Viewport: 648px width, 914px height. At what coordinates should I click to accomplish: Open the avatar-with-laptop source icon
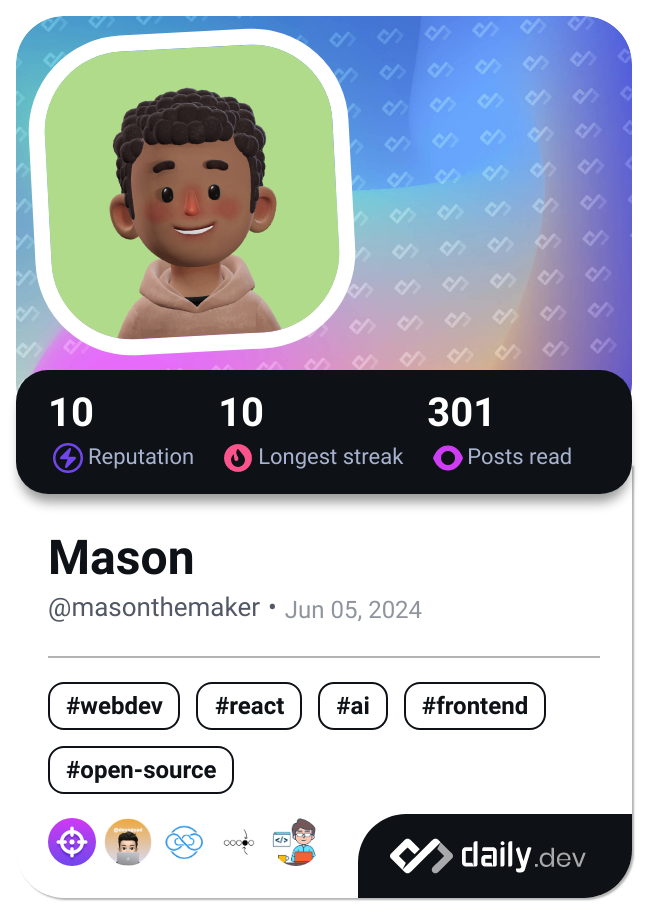pyautogui.click(x=128, y=842)
